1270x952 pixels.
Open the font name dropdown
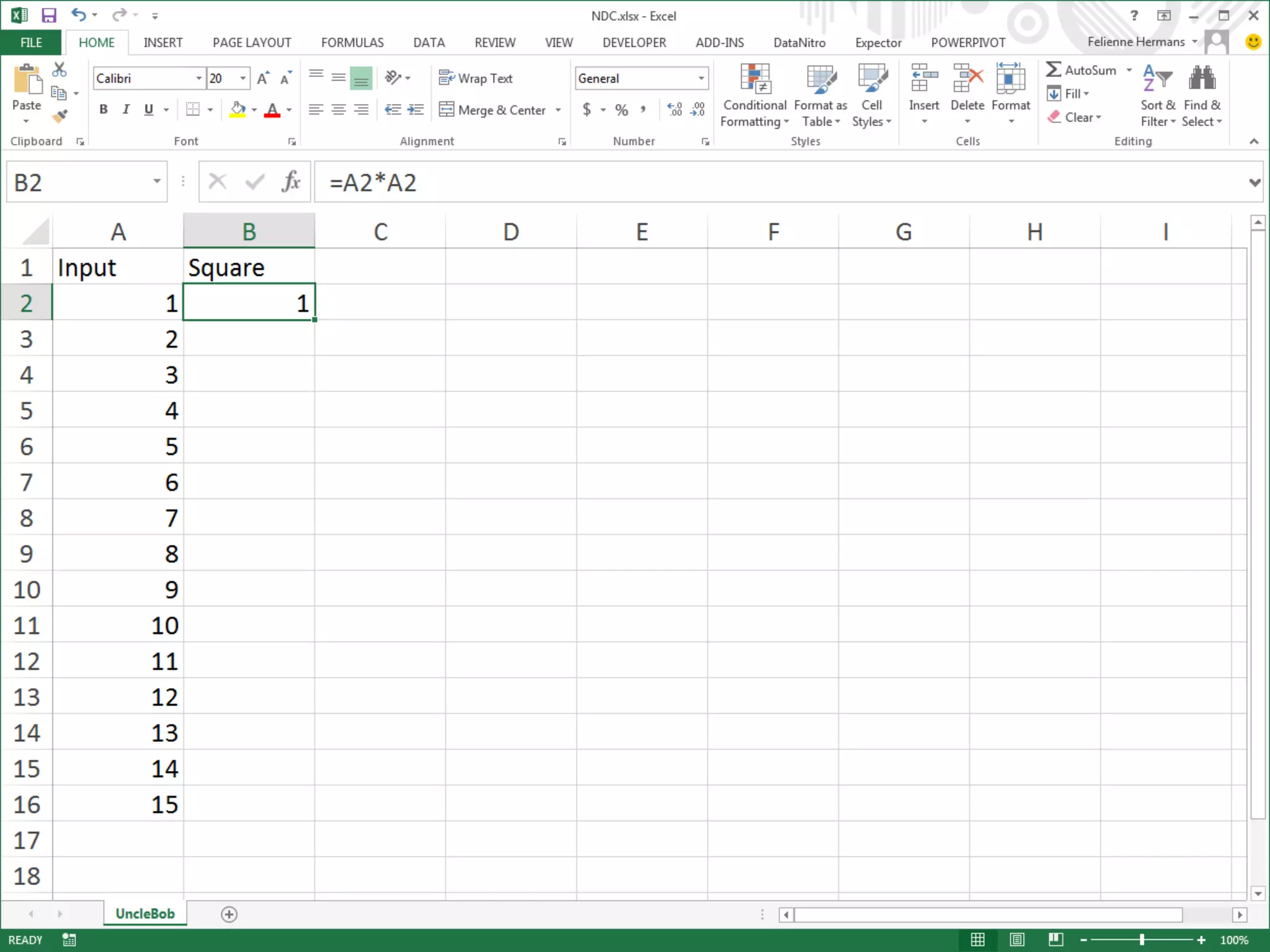(x=198, y=78)
